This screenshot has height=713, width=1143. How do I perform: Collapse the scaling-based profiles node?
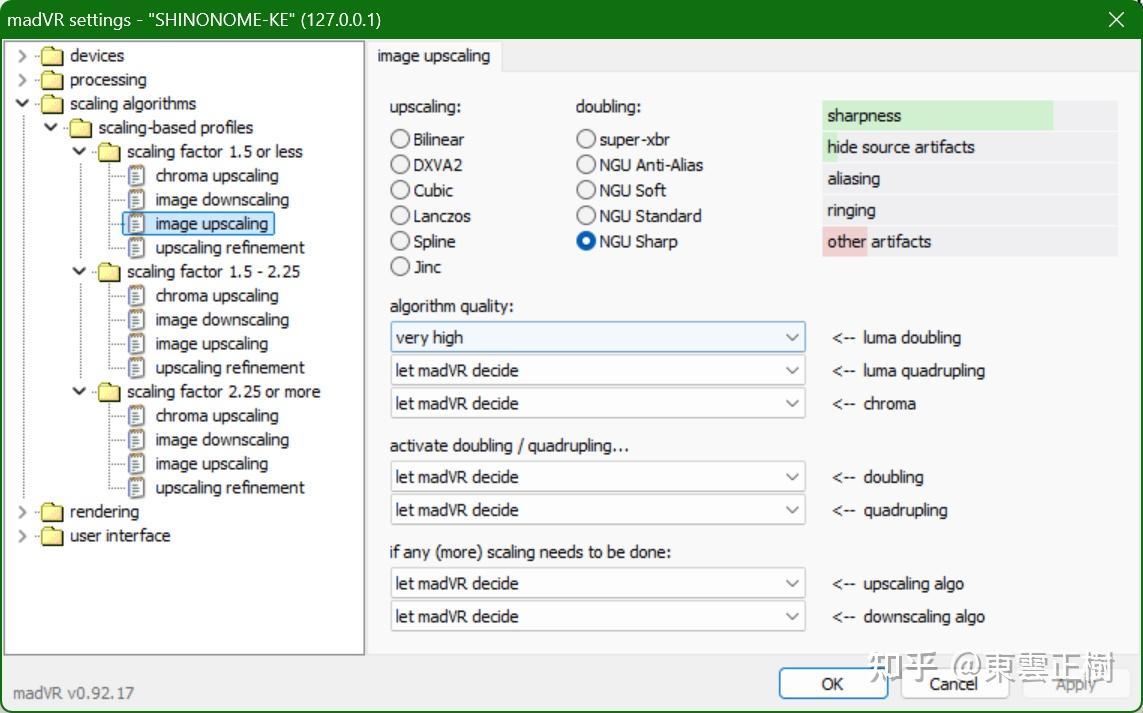(x=50, y=128)
